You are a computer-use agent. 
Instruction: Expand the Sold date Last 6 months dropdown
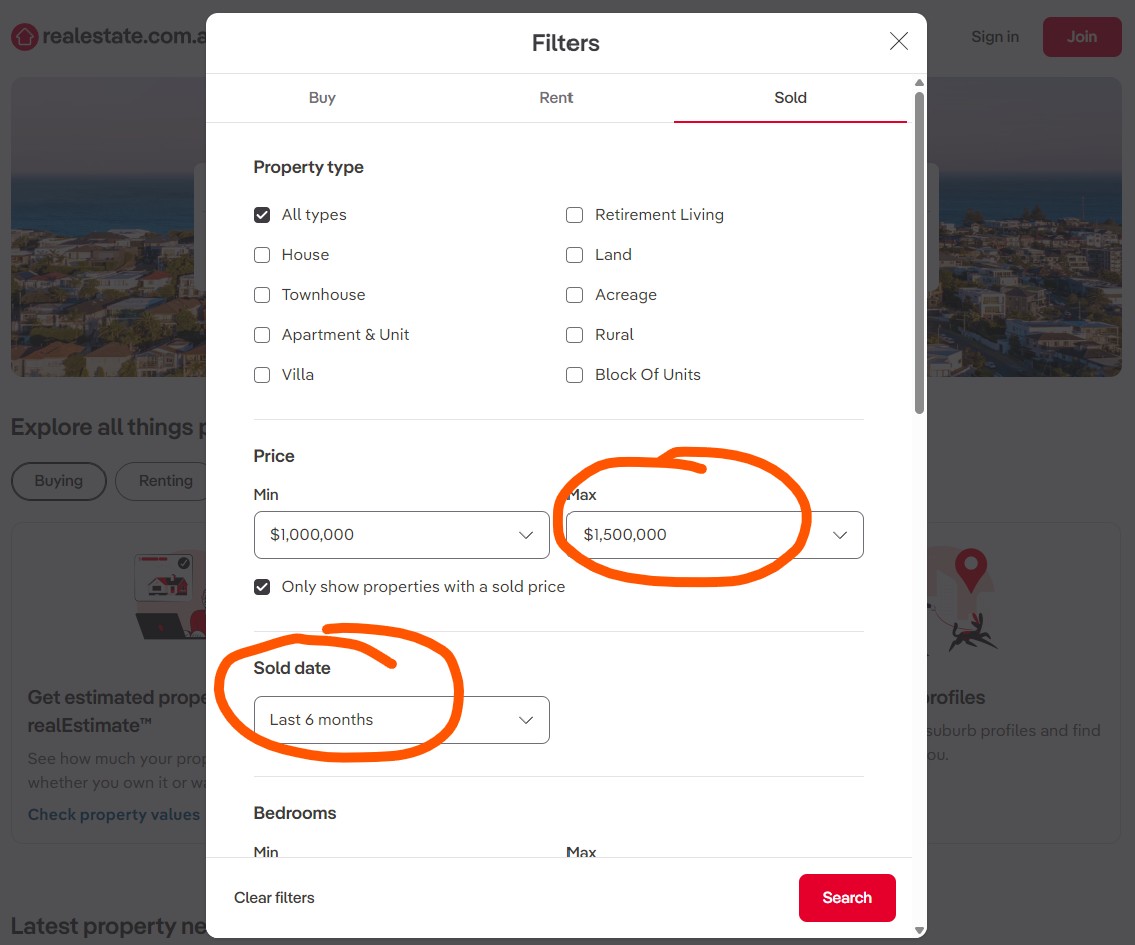point(402,720)
